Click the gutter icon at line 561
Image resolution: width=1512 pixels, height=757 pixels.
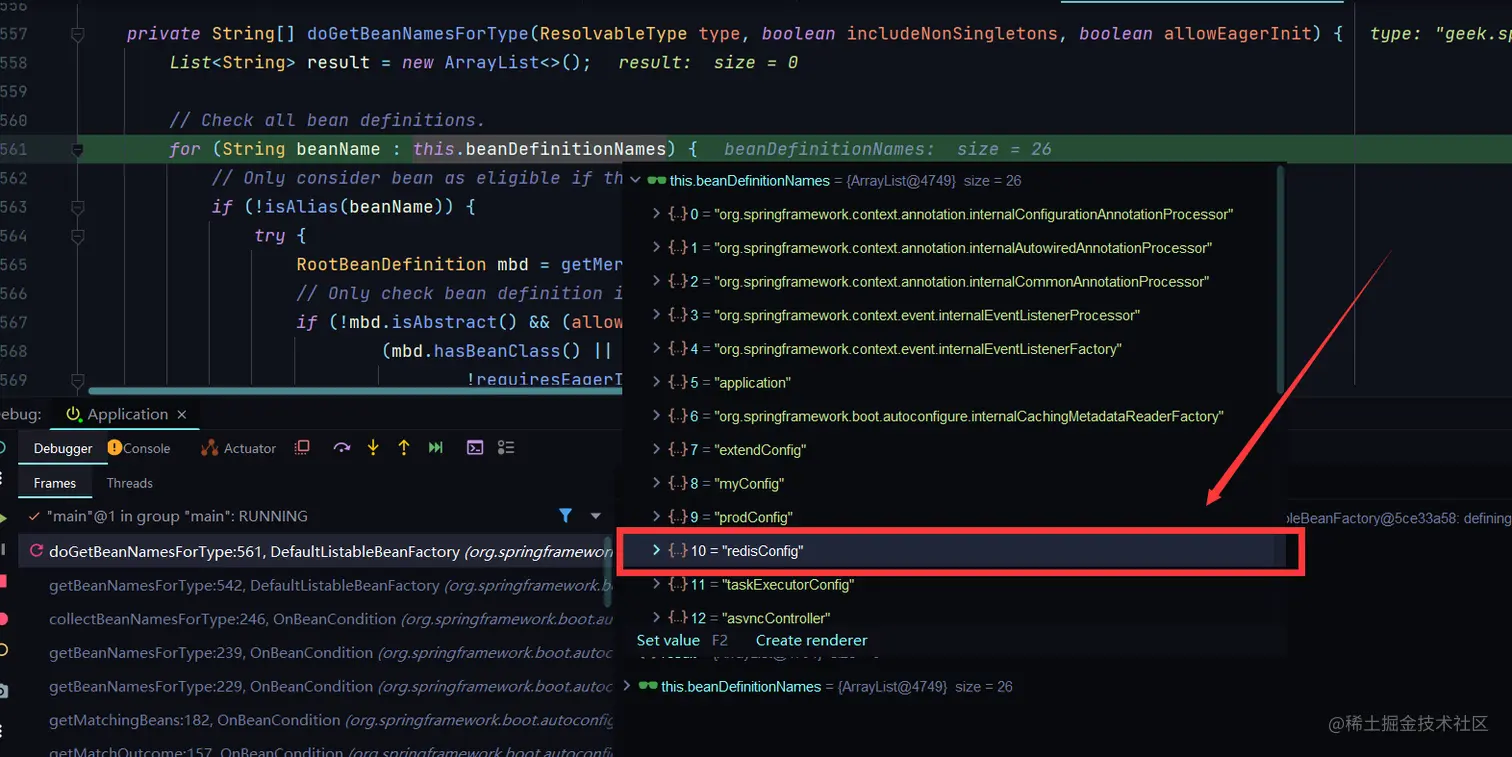point(78,149)
